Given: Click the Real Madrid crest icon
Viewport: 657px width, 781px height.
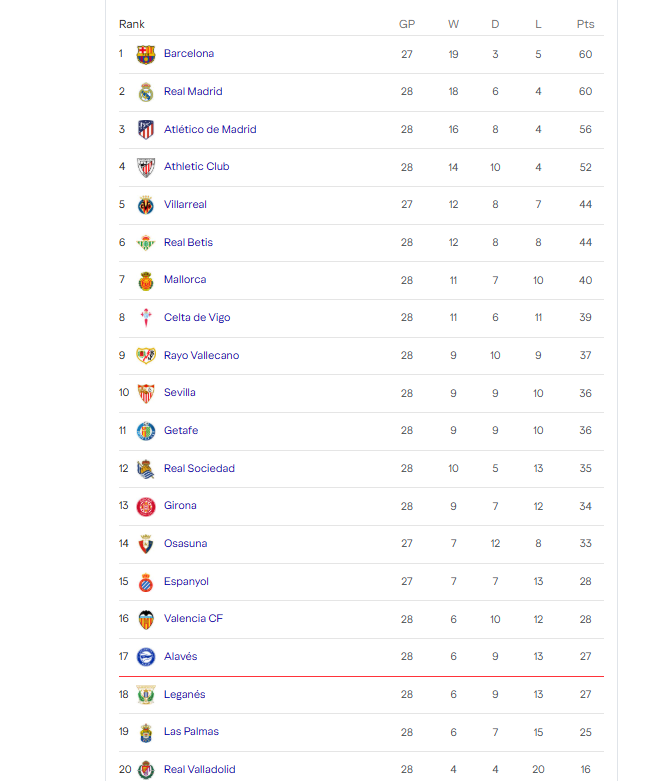Looking at the screenshot, I should click(146, 92).
